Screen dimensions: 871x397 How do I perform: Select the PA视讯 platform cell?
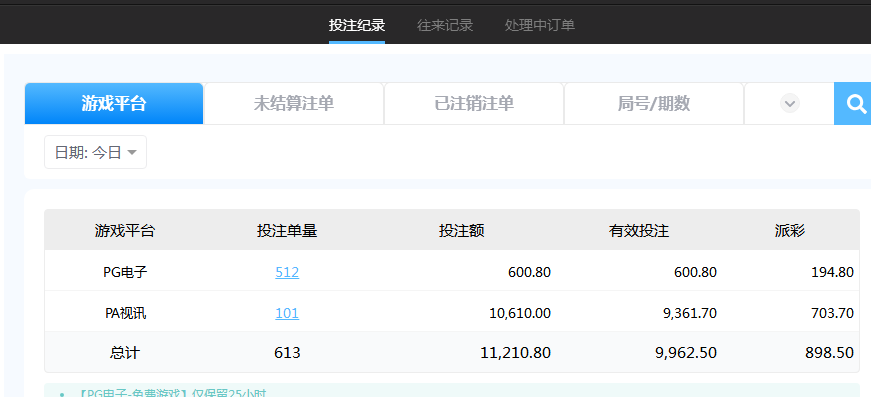(125, 314)
